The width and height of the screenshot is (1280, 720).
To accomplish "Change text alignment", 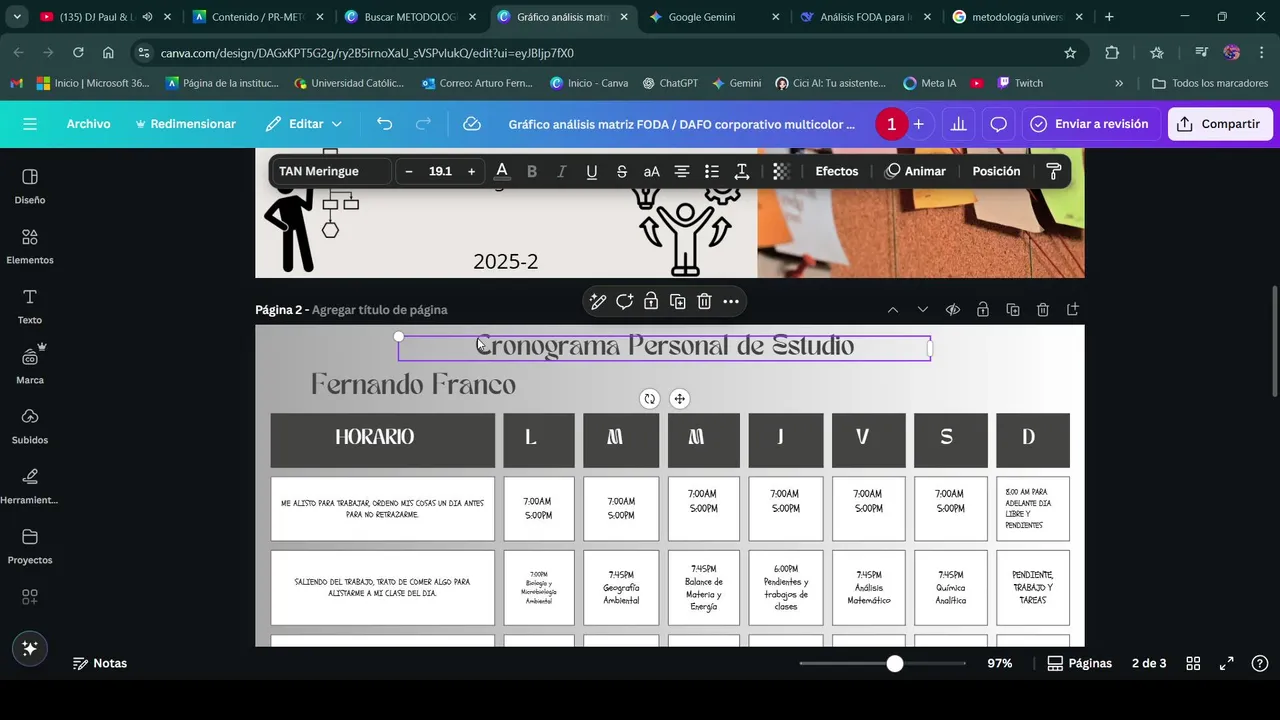I will point(682,171).
